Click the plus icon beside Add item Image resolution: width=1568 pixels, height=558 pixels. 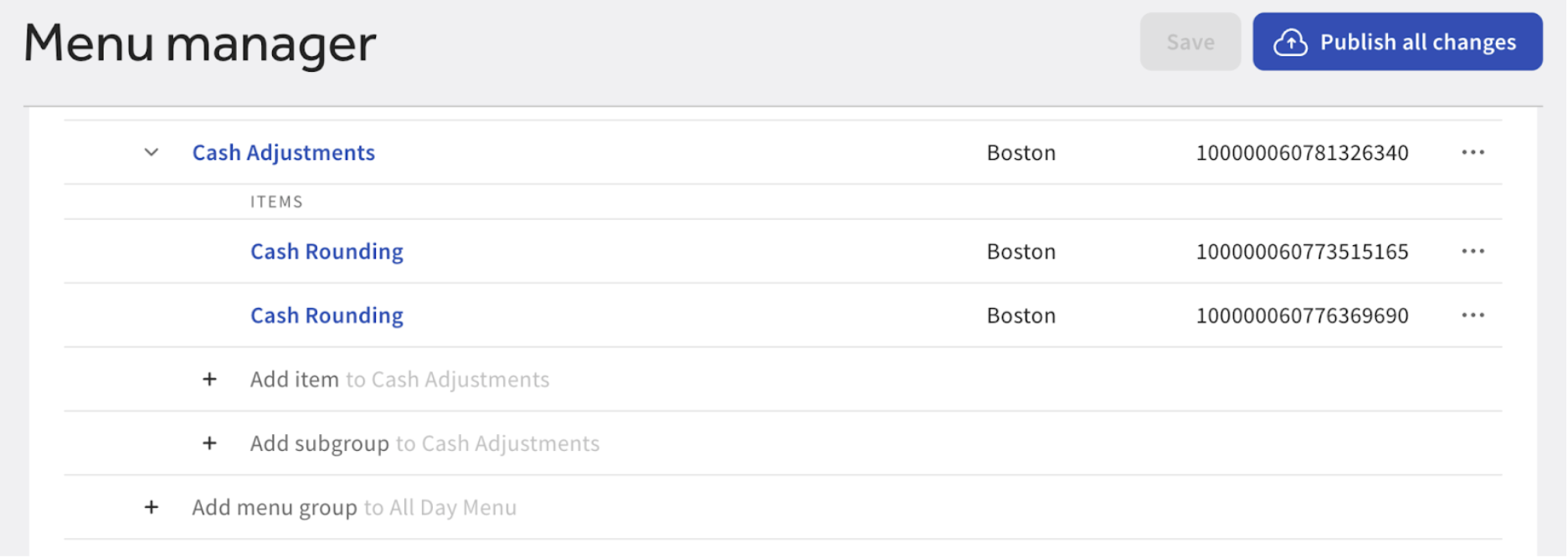[209, 380]
